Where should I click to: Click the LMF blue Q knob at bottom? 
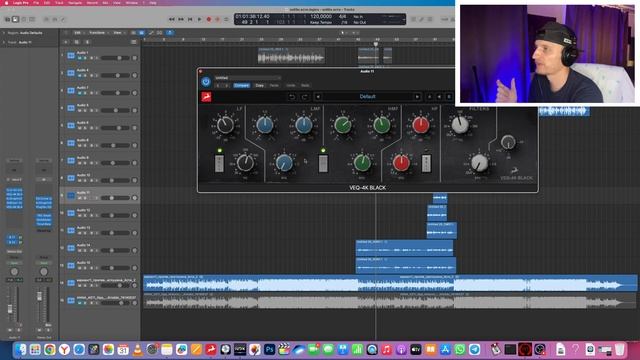pyautogui.click(x=284, y=163)
